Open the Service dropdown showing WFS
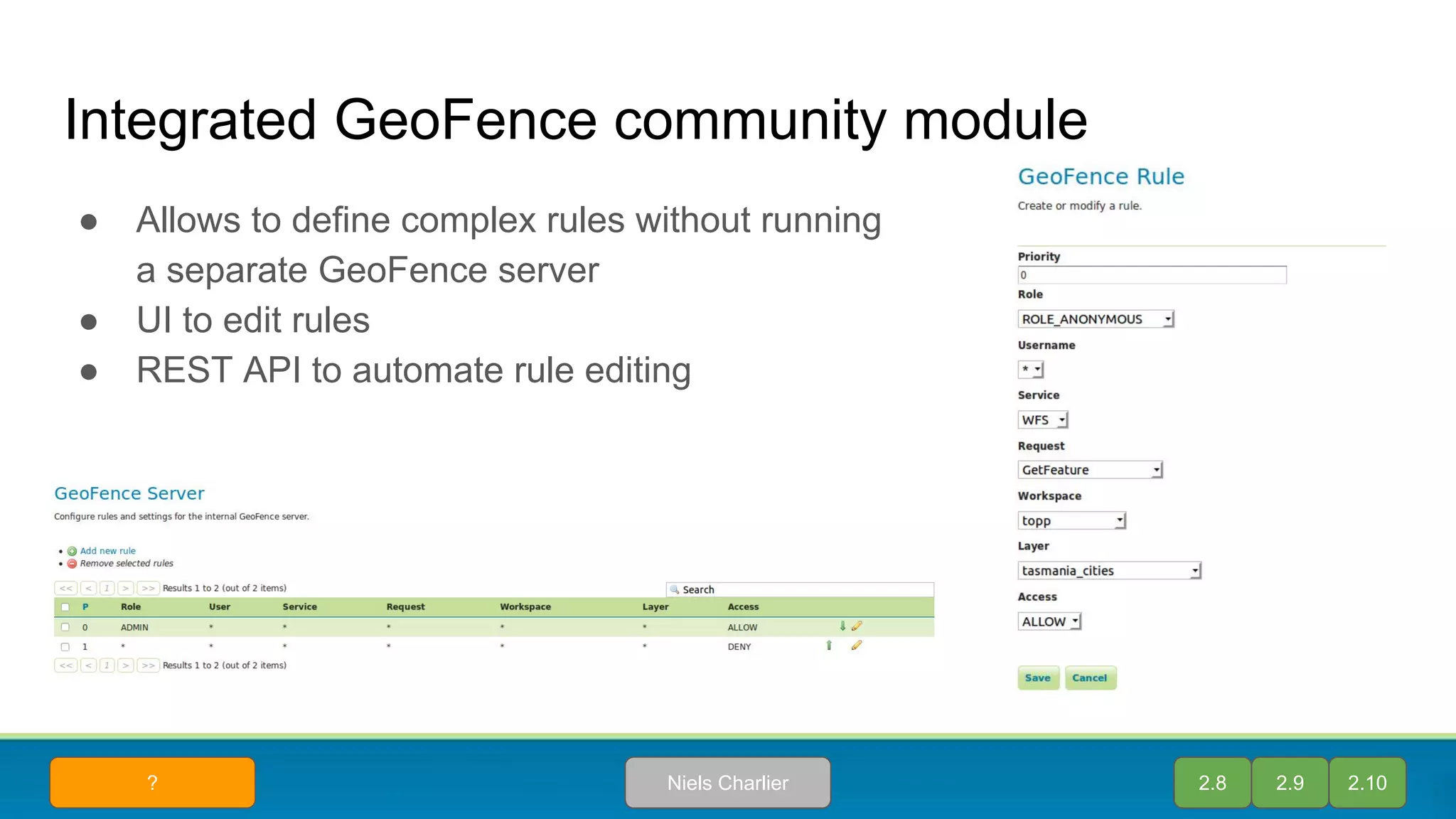 pos(1043,420)
